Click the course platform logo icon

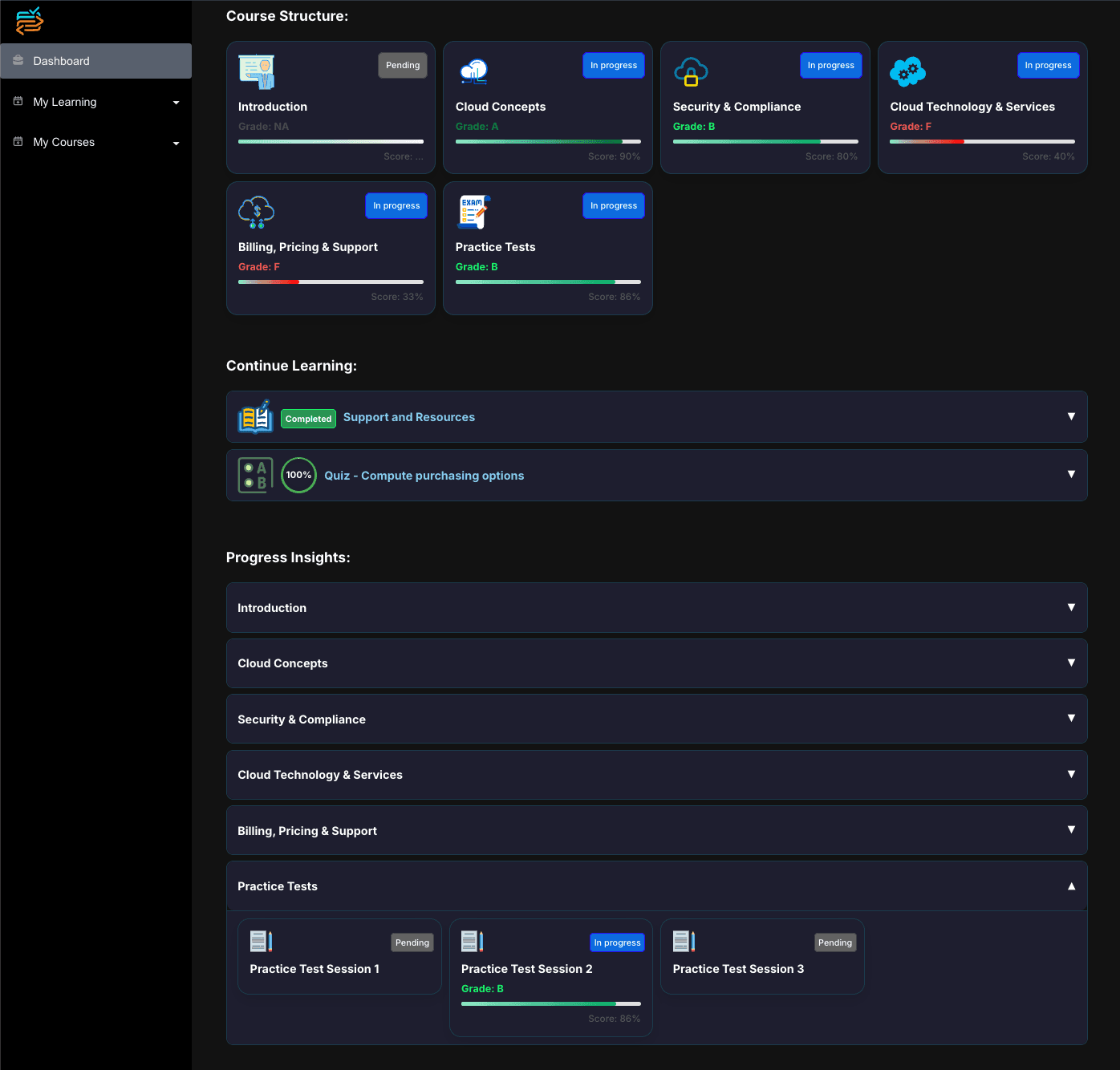29,22
